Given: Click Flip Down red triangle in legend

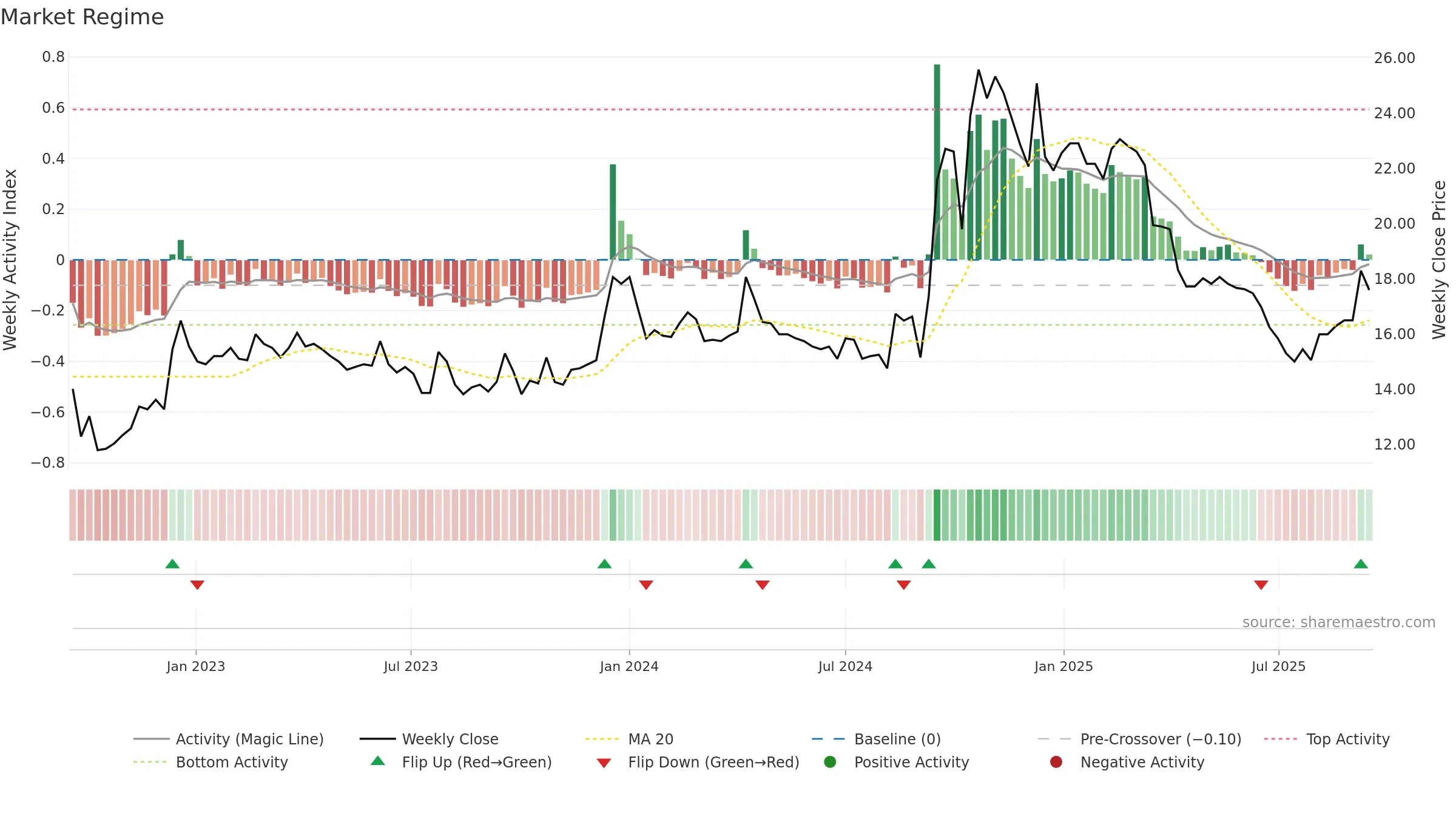Looking at the screenshot, I should (x=604, y=763).
